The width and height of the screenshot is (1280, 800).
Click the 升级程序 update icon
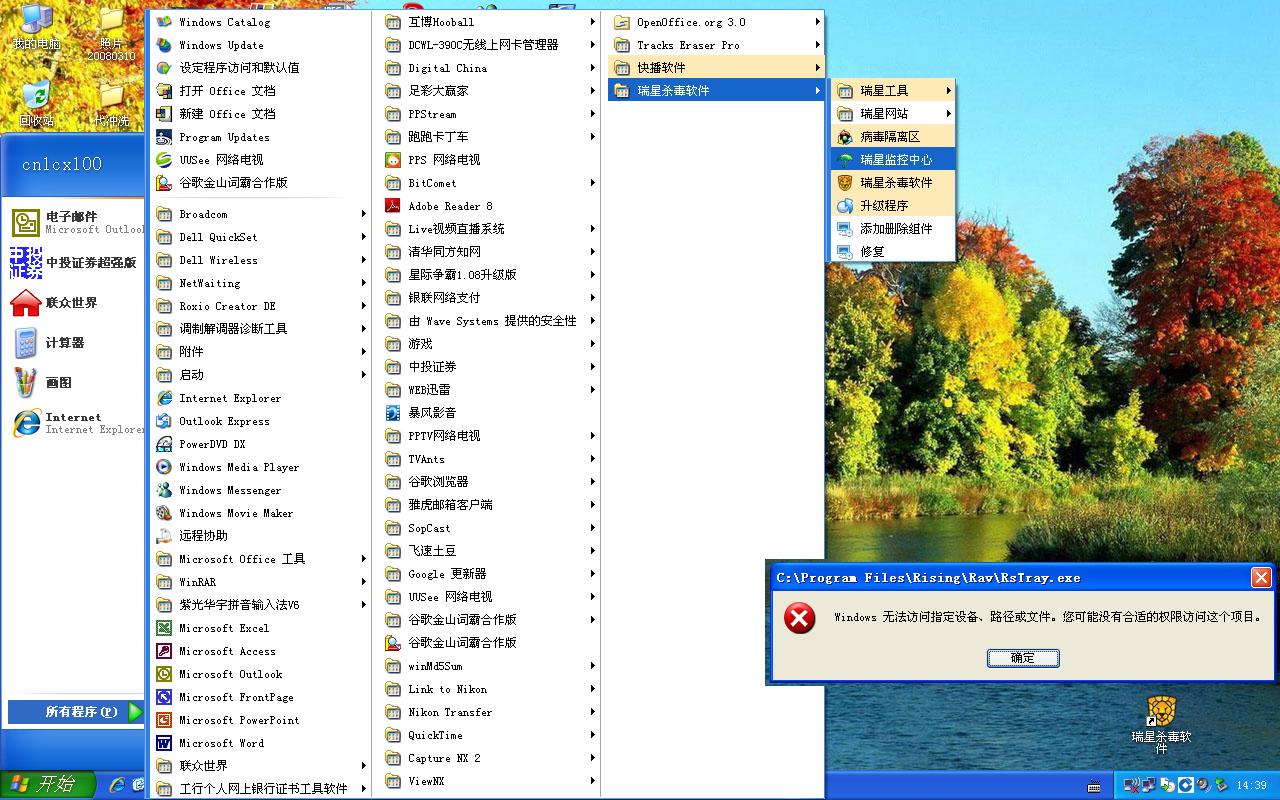pyautogui.click(x=845, y=206)
